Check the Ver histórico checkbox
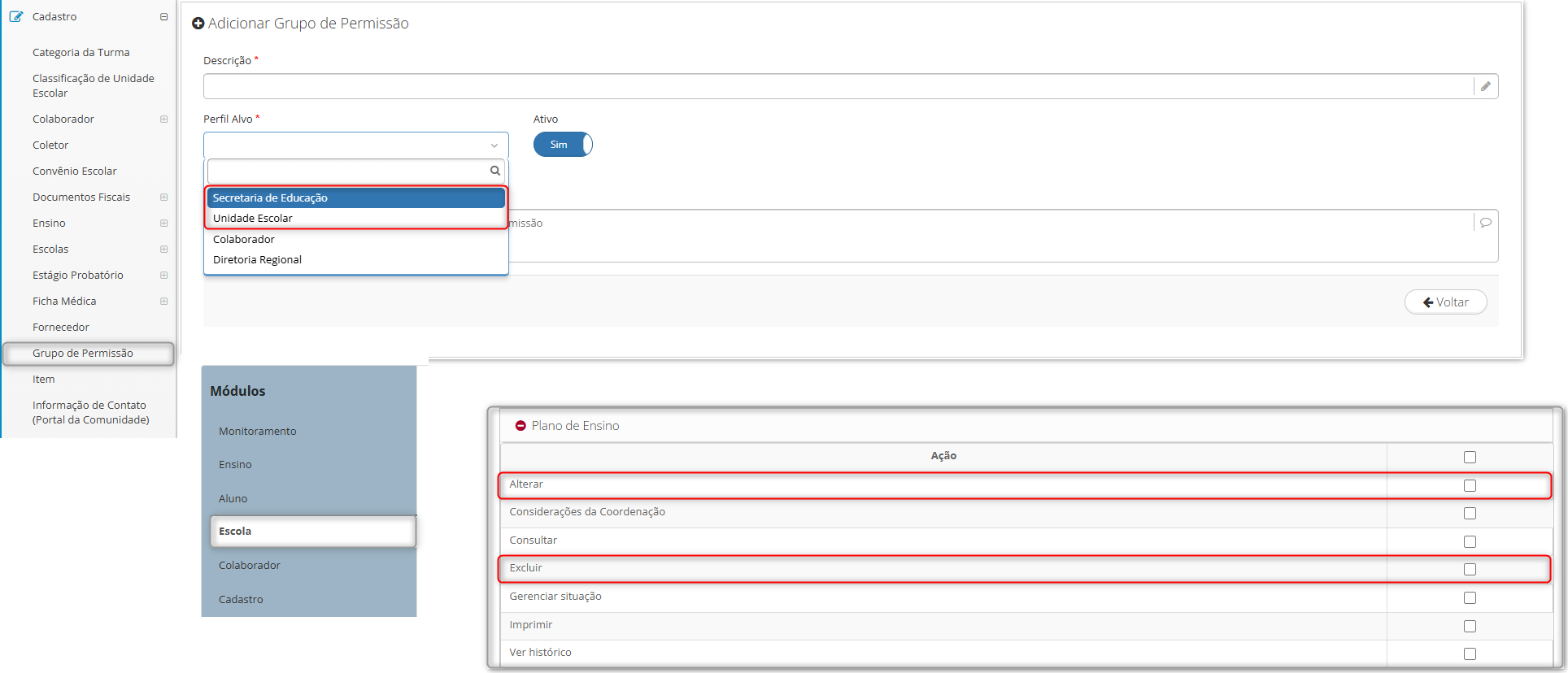This screenshot has height=673, width=1568. [x=1470, y=653]
